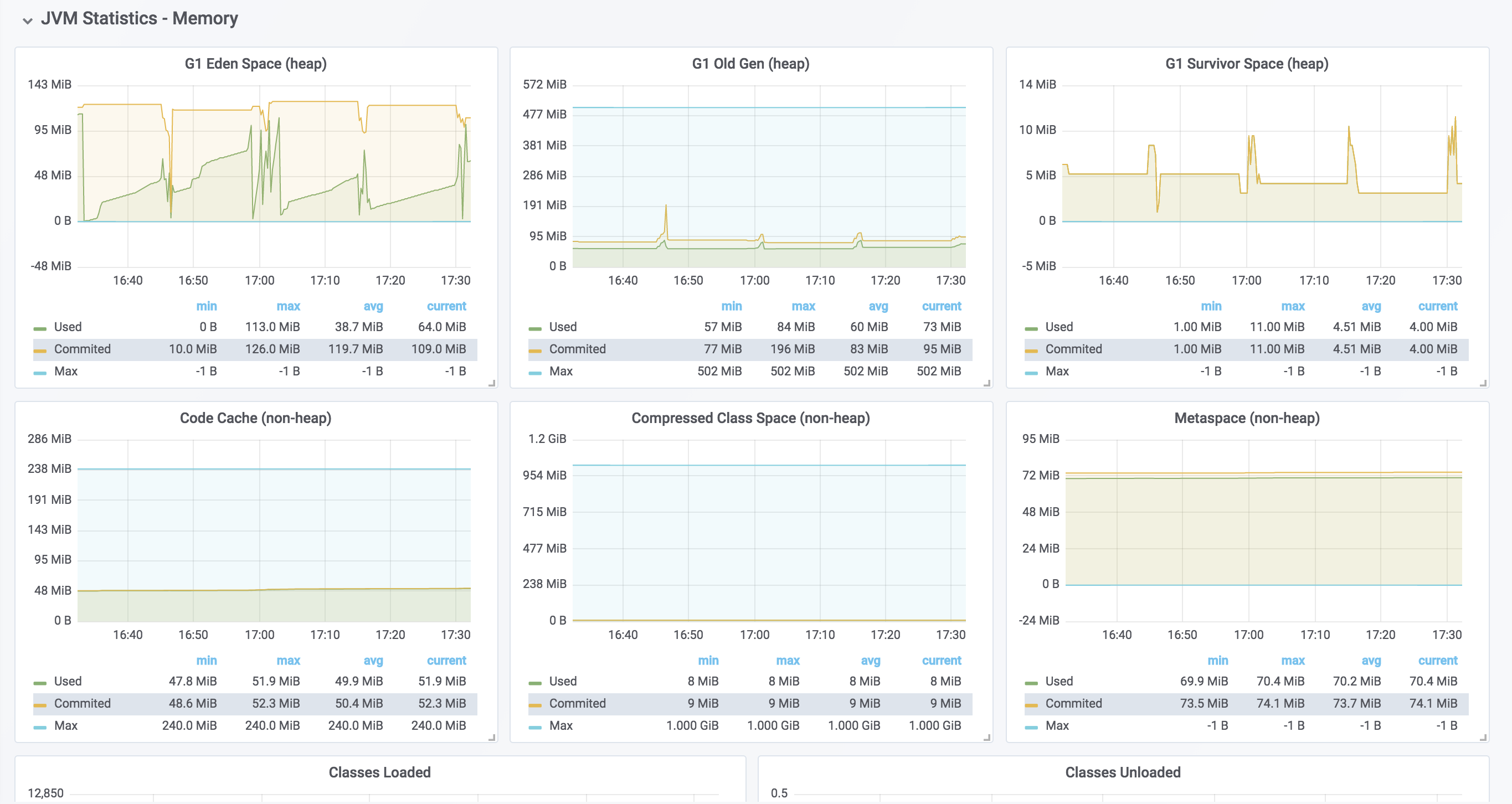The width and height of the screenshot is (1512, 804).
Task: Click G1 Old Gen Commited legend color
Action: click(534, 351)
